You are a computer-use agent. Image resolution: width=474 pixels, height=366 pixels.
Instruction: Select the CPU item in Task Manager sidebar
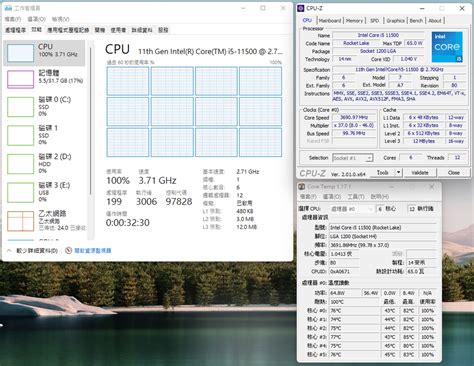pos(44,53)
